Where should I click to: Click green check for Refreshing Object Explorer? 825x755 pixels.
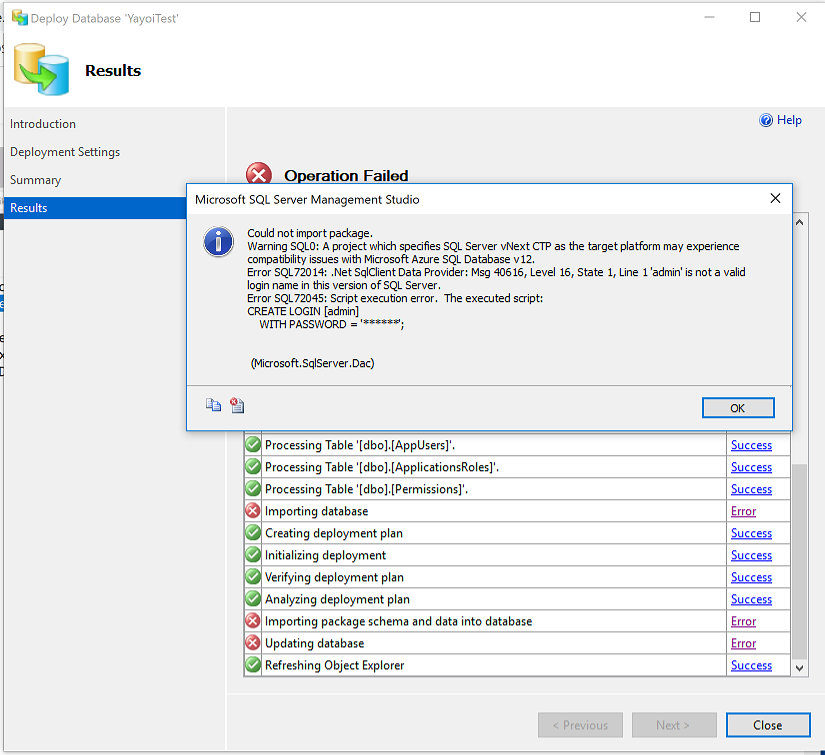click(x=253, y=665)
